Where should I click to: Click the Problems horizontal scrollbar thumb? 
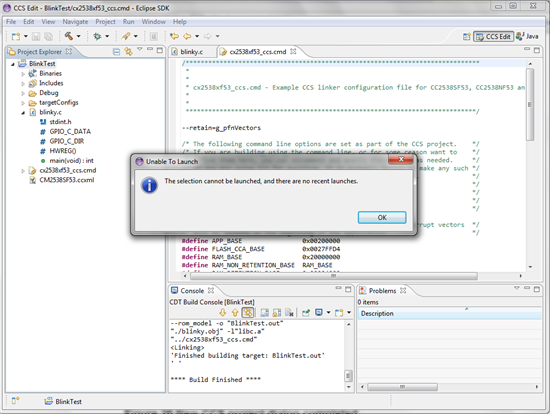coord(402,387)
